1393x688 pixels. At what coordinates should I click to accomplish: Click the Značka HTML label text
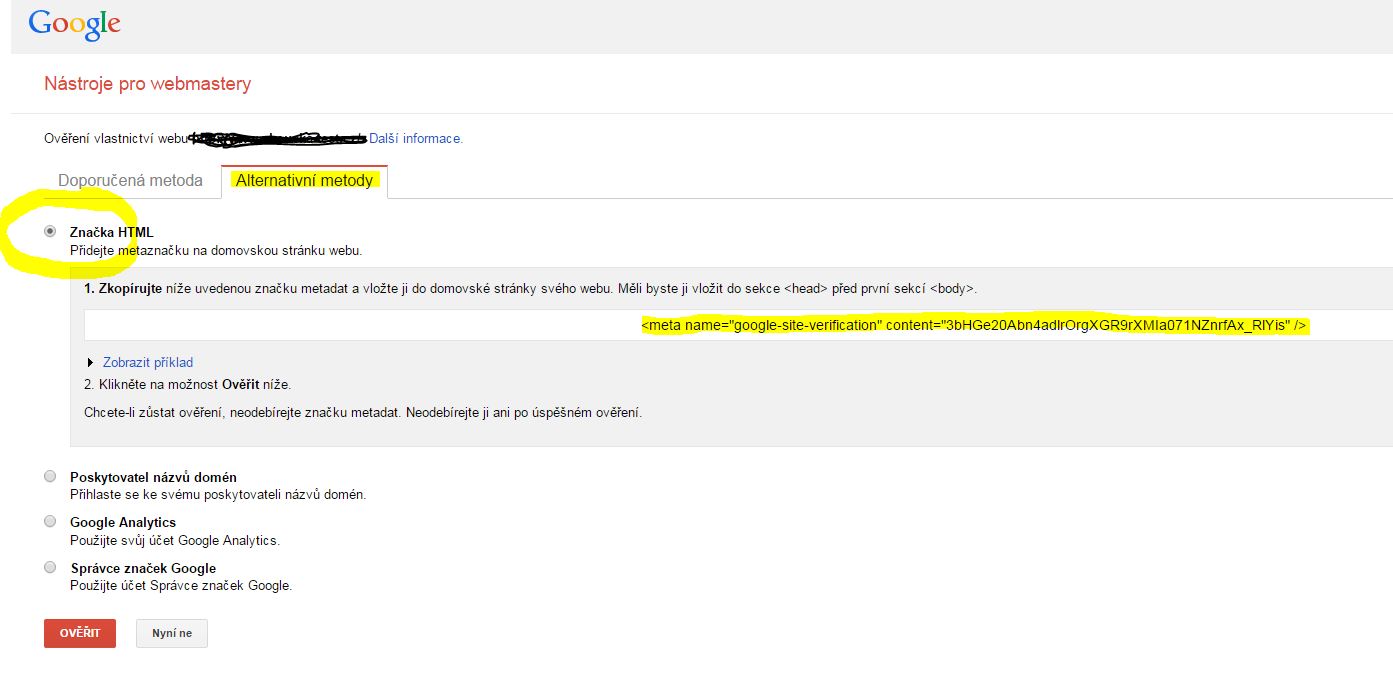pos(112,232)
